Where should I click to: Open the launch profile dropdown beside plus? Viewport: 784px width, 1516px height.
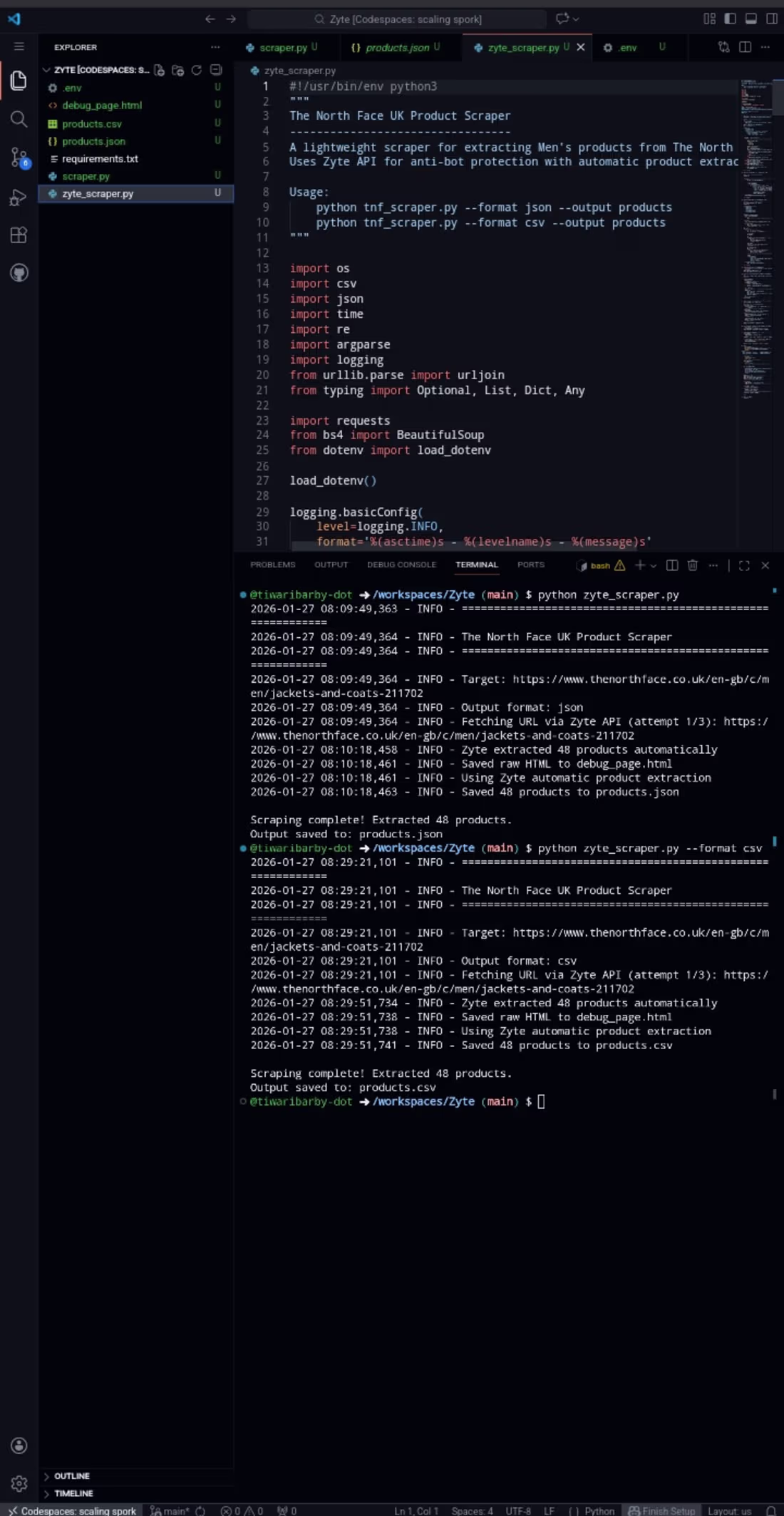tap(653, 565)
